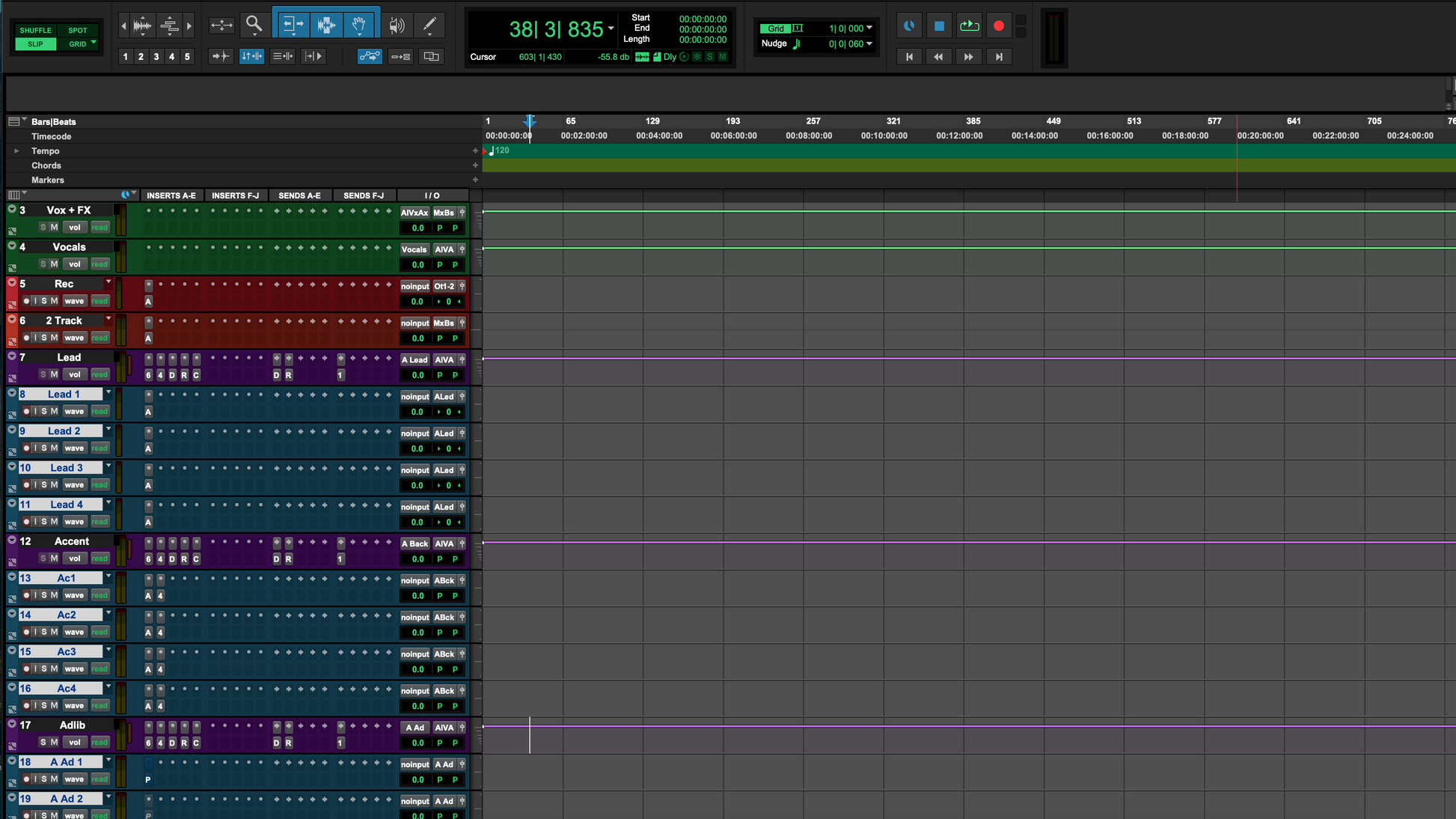Click the Return to Zero button

909,57
